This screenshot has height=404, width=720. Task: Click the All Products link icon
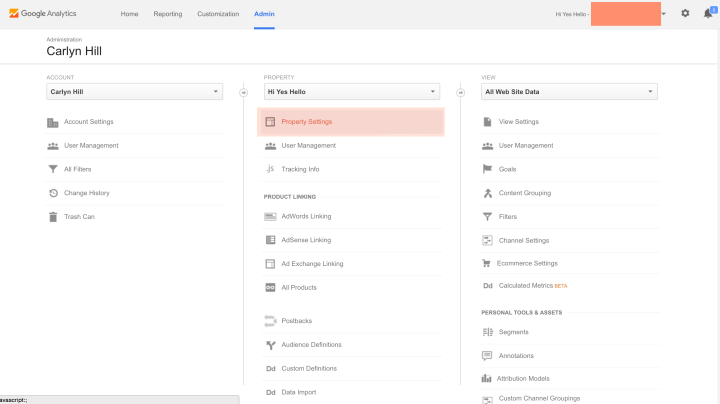(x=270, y=287)
